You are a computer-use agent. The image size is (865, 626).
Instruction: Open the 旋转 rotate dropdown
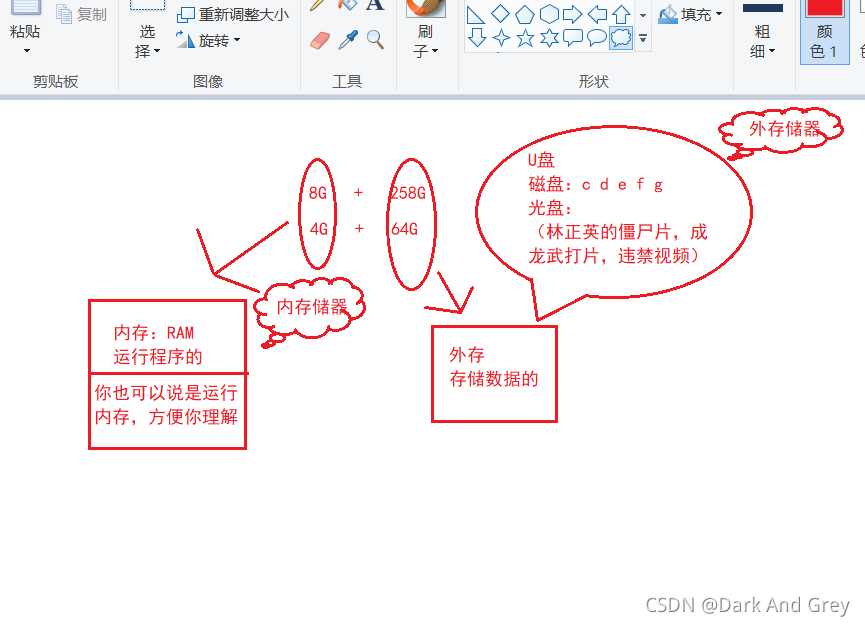tap(237, 40)
